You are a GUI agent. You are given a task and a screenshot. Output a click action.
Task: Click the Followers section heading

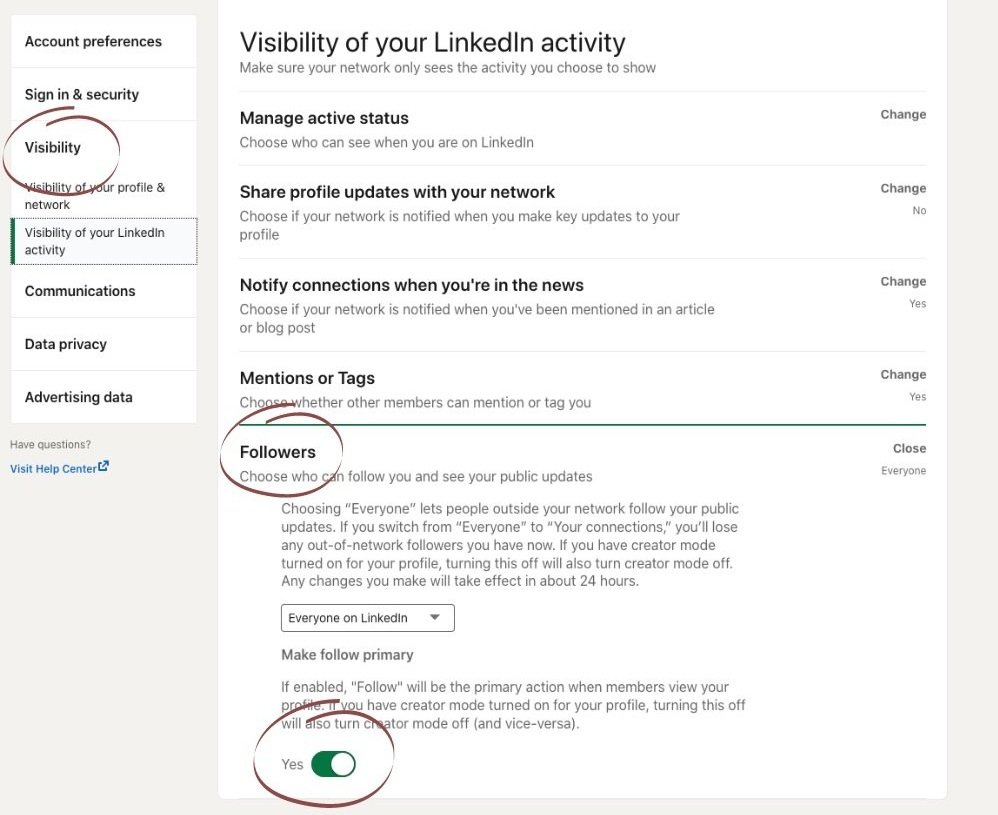[x=278, y=452]
